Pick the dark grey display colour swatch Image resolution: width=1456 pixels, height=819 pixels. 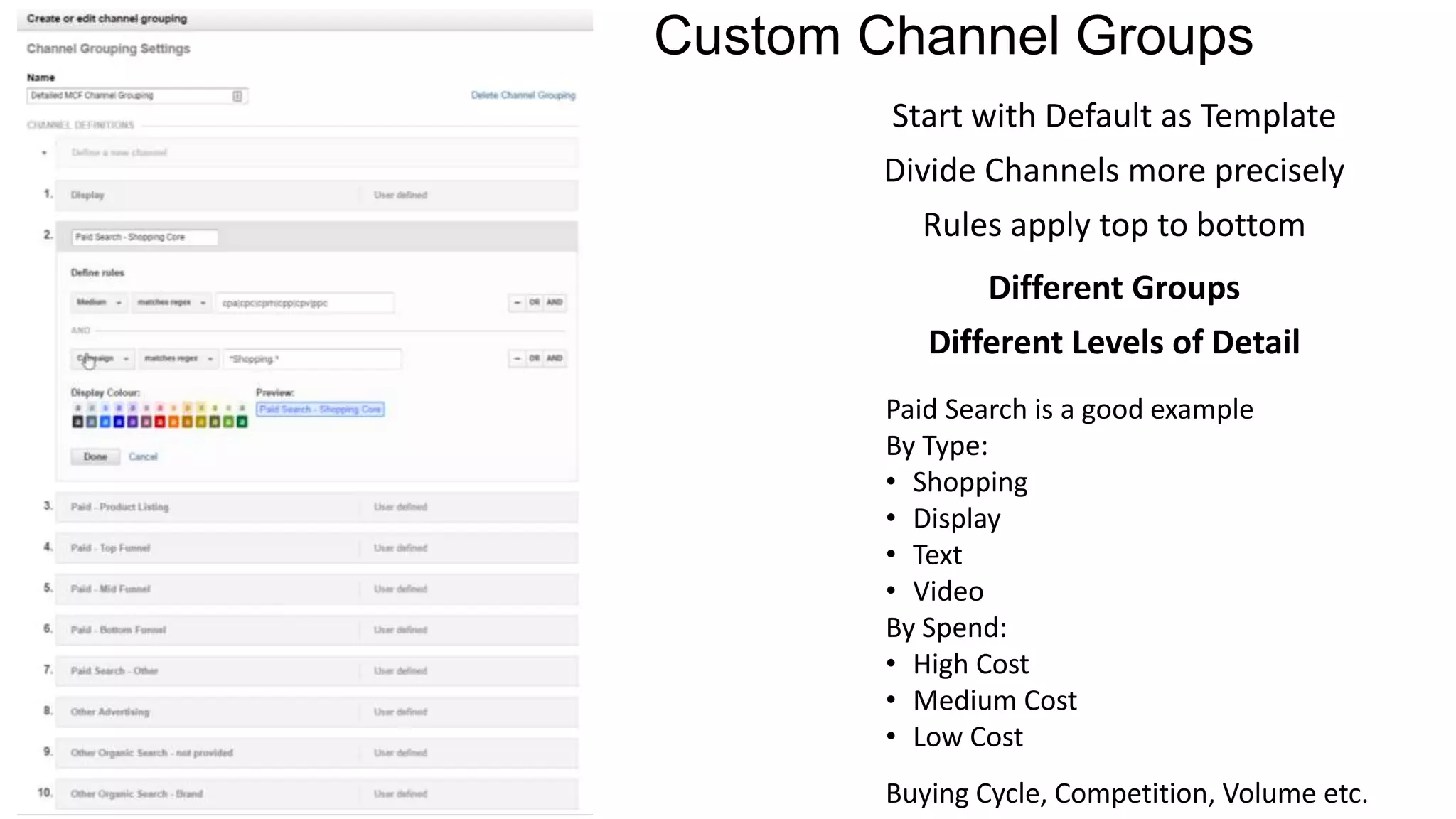(x=92, y=422)
